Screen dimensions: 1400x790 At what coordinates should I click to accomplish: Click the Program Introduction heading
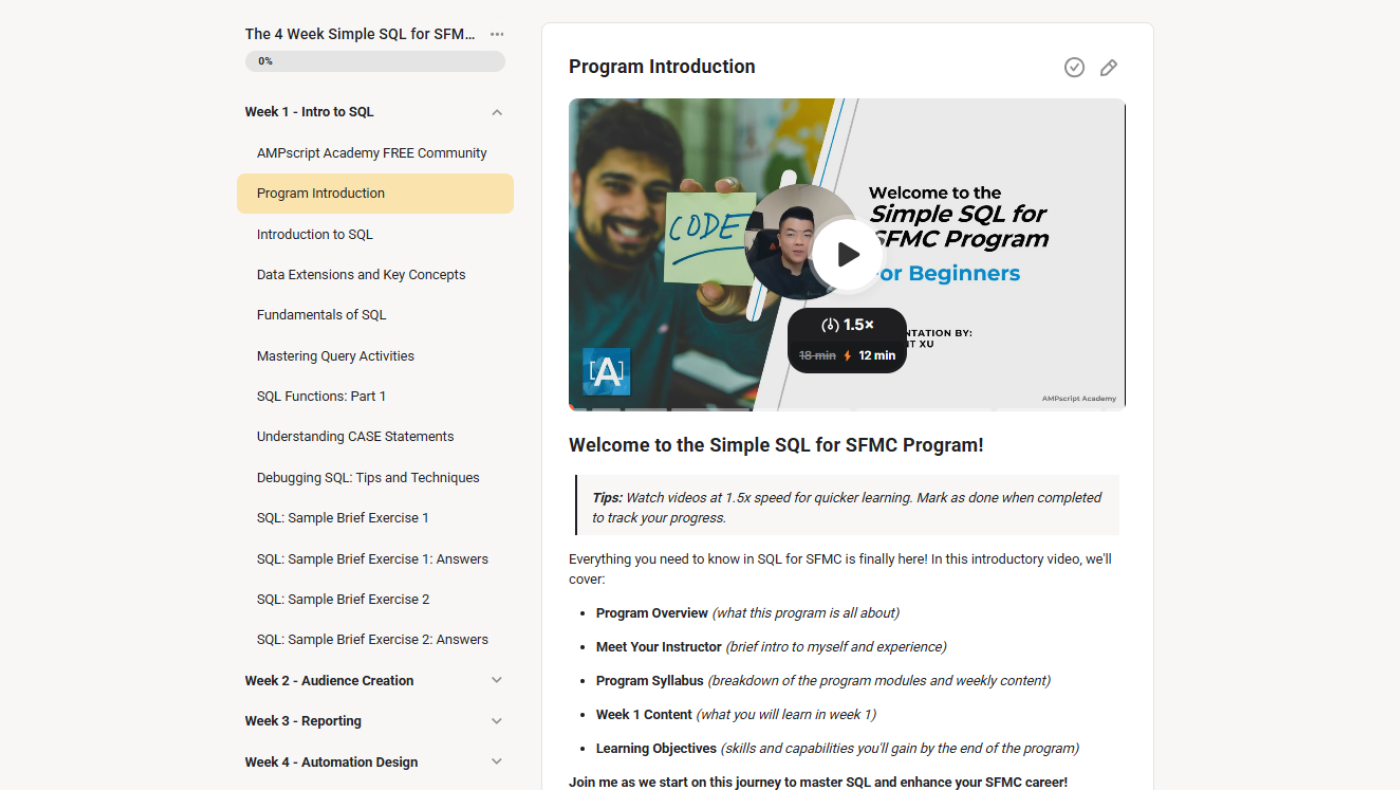click(x=662, y=67)
